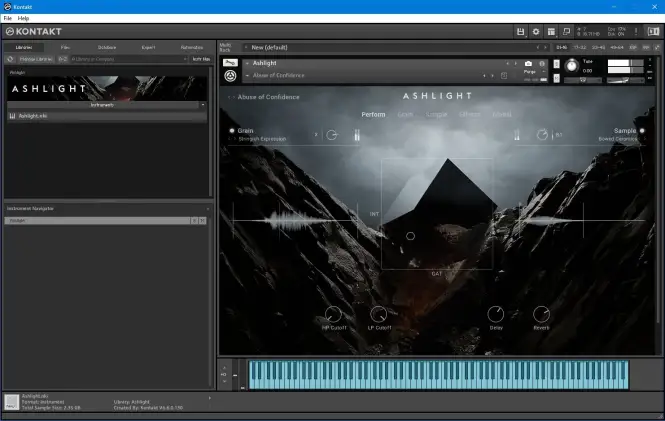
Task: Click the circular NI instrument logo icon
Action: pos(230,76)
